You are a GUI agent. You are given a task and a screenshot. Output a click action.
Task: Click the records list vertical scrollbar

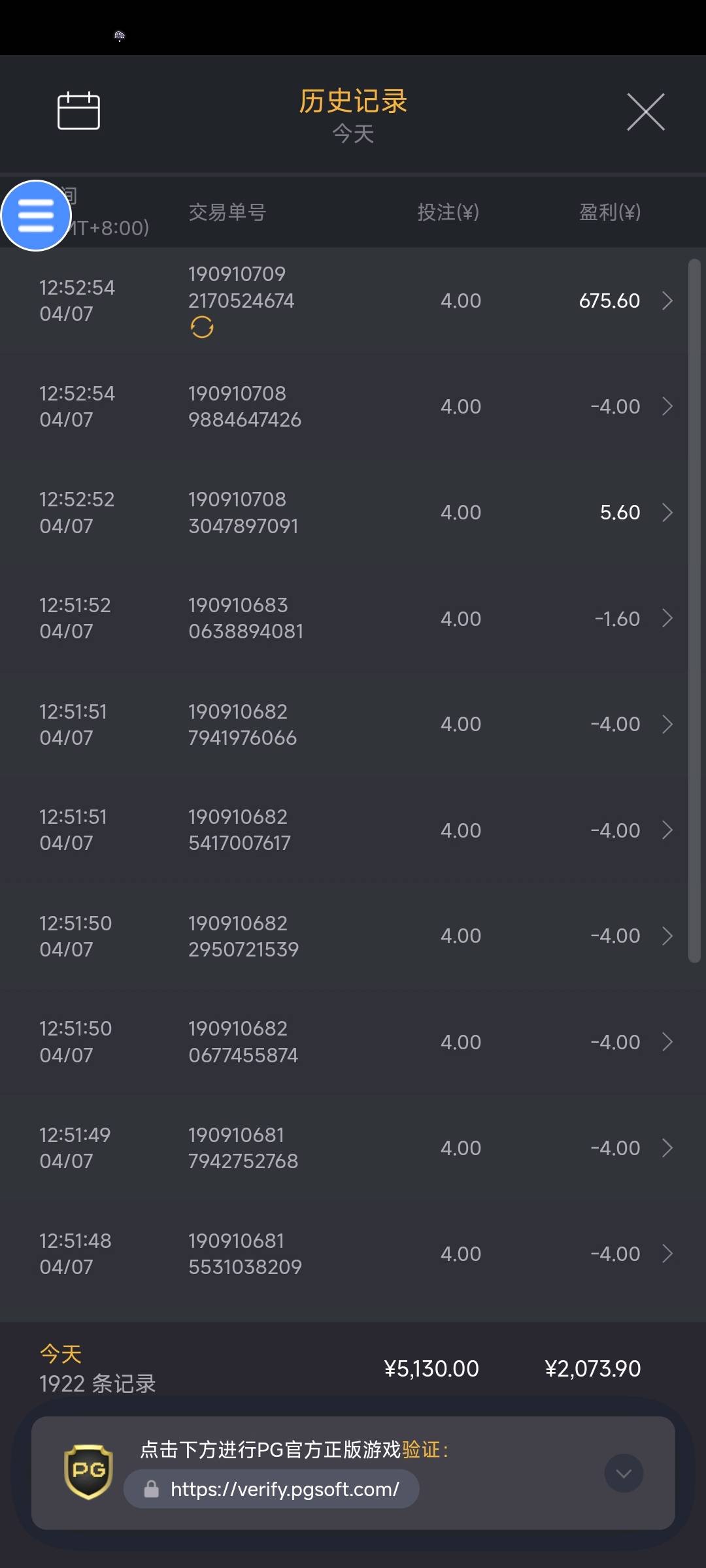coord(694,611)
